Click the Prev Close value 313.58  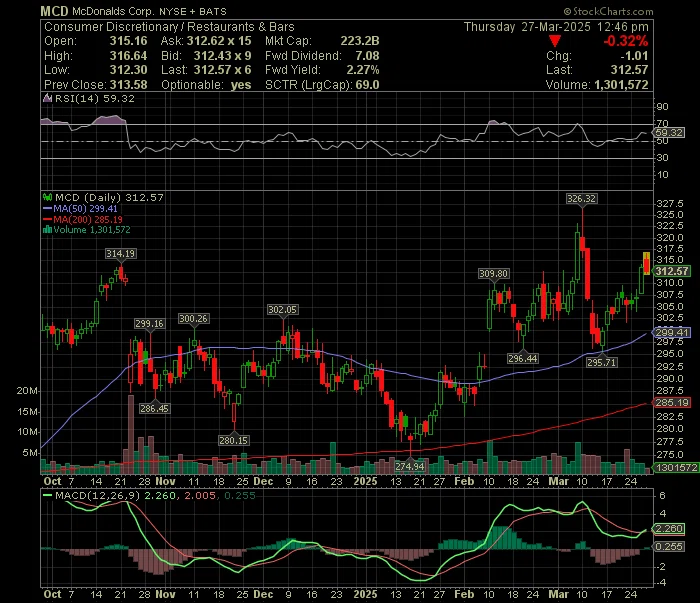129,85
